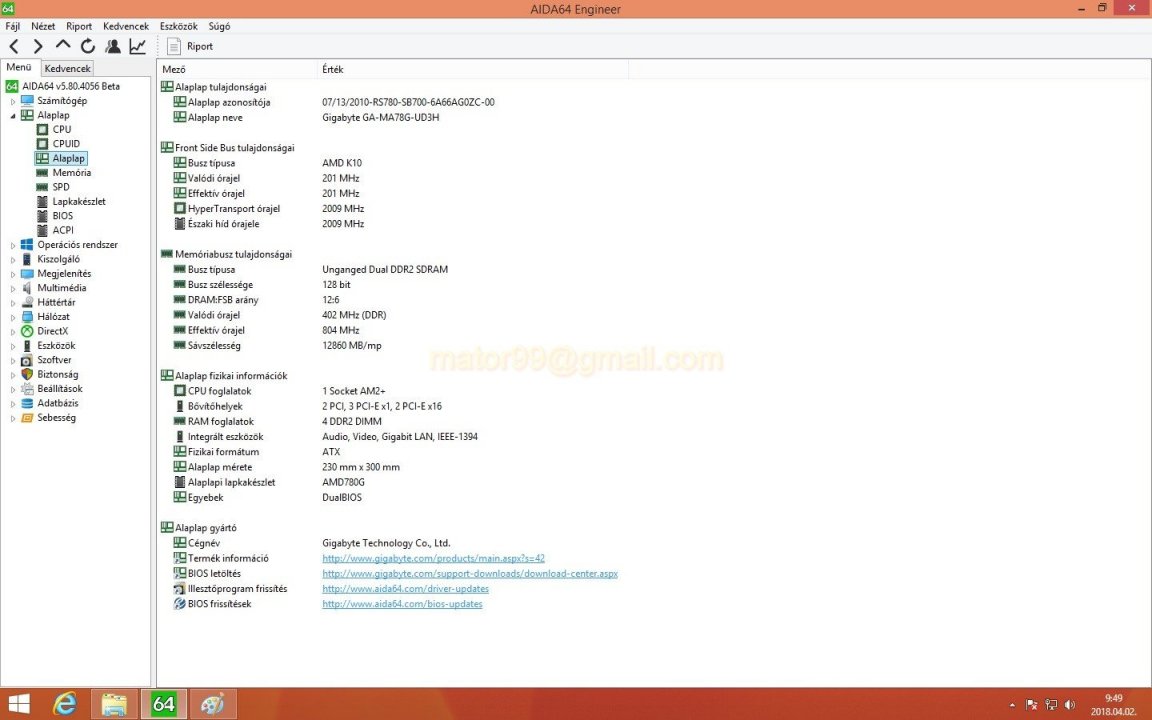Image resolution: width=1152 pixels, height=720 pixels.
Task: Click the DirectX Xbox icon
Action: point(27,331)
